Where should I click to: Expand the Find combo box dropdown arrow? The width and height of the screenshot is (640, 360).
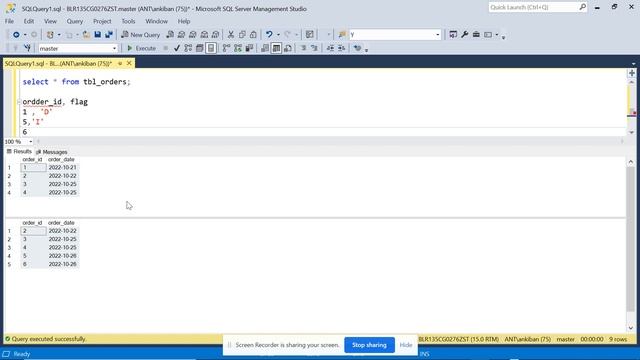pos(438,35)
